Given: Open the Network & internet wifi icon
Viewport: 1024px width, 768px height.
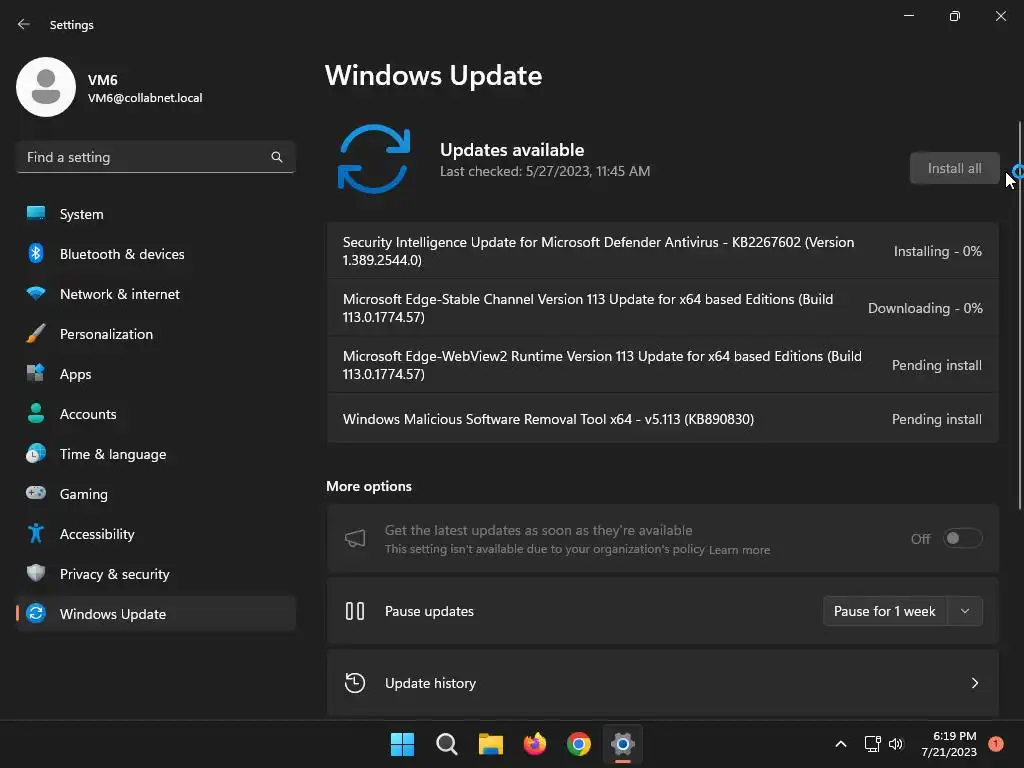Looking at the screenshot, I should 36,293.
